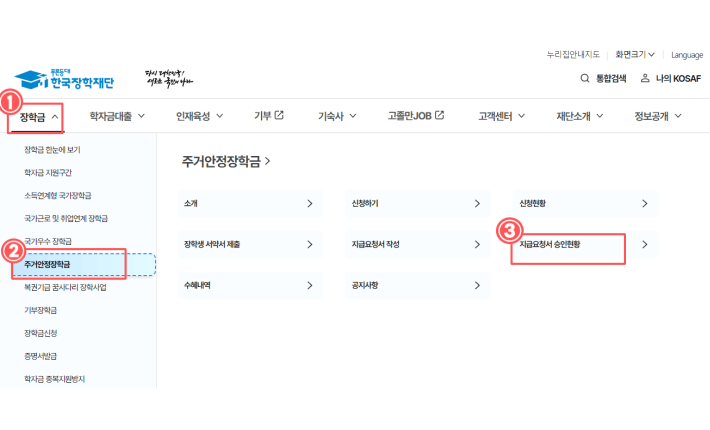Open the 고졸만JOB menu item
Screen dimensions: 710x430
coord(416,116)
